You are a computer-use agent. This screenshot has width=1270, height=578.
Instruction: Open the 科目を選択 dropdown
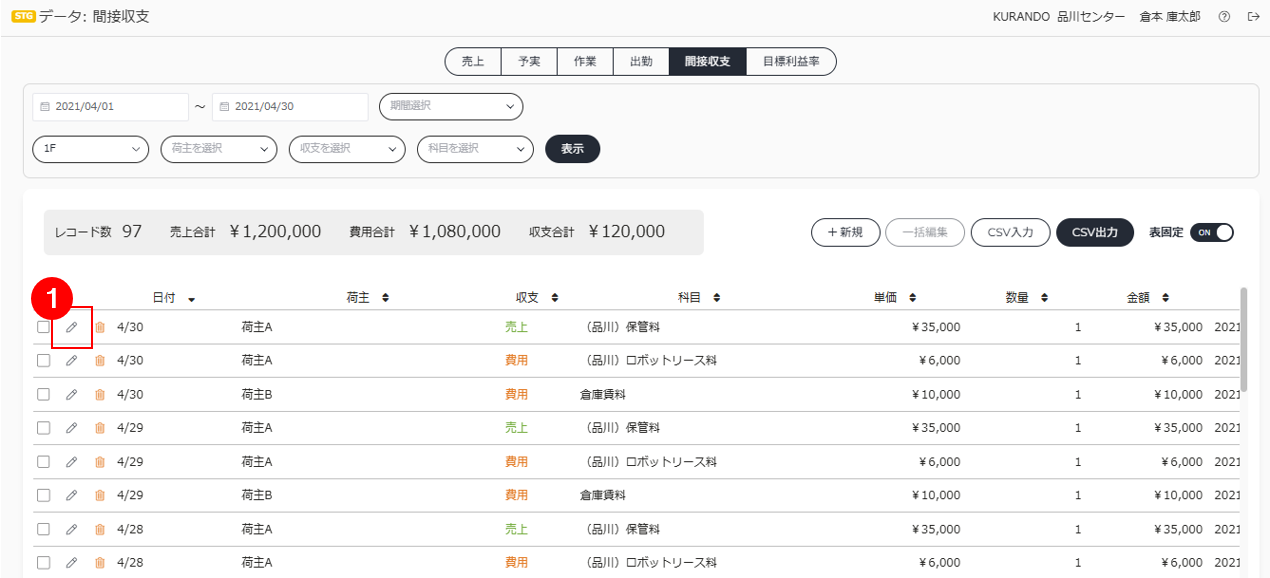pyautogui.click(x=475, y=149)
